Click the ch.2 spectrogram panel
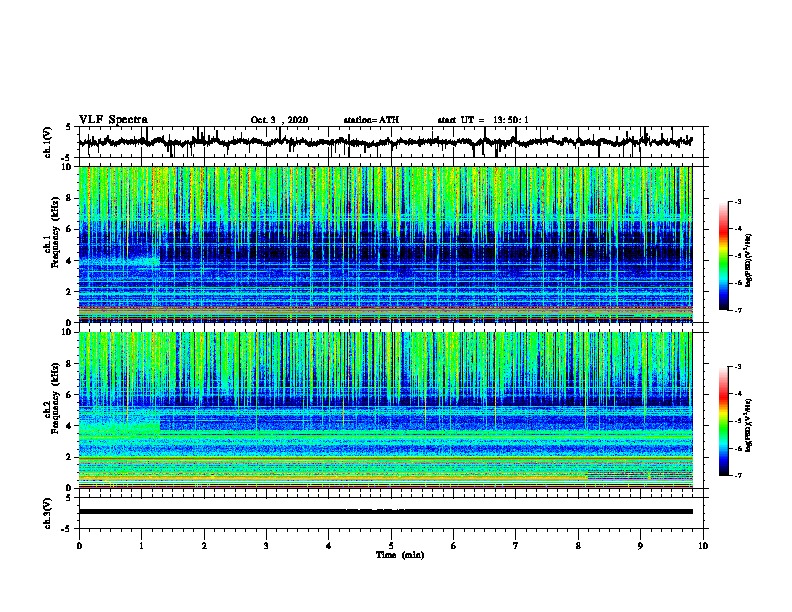The width and height of the screenshot is (792, 612). [x=385, y=410]
